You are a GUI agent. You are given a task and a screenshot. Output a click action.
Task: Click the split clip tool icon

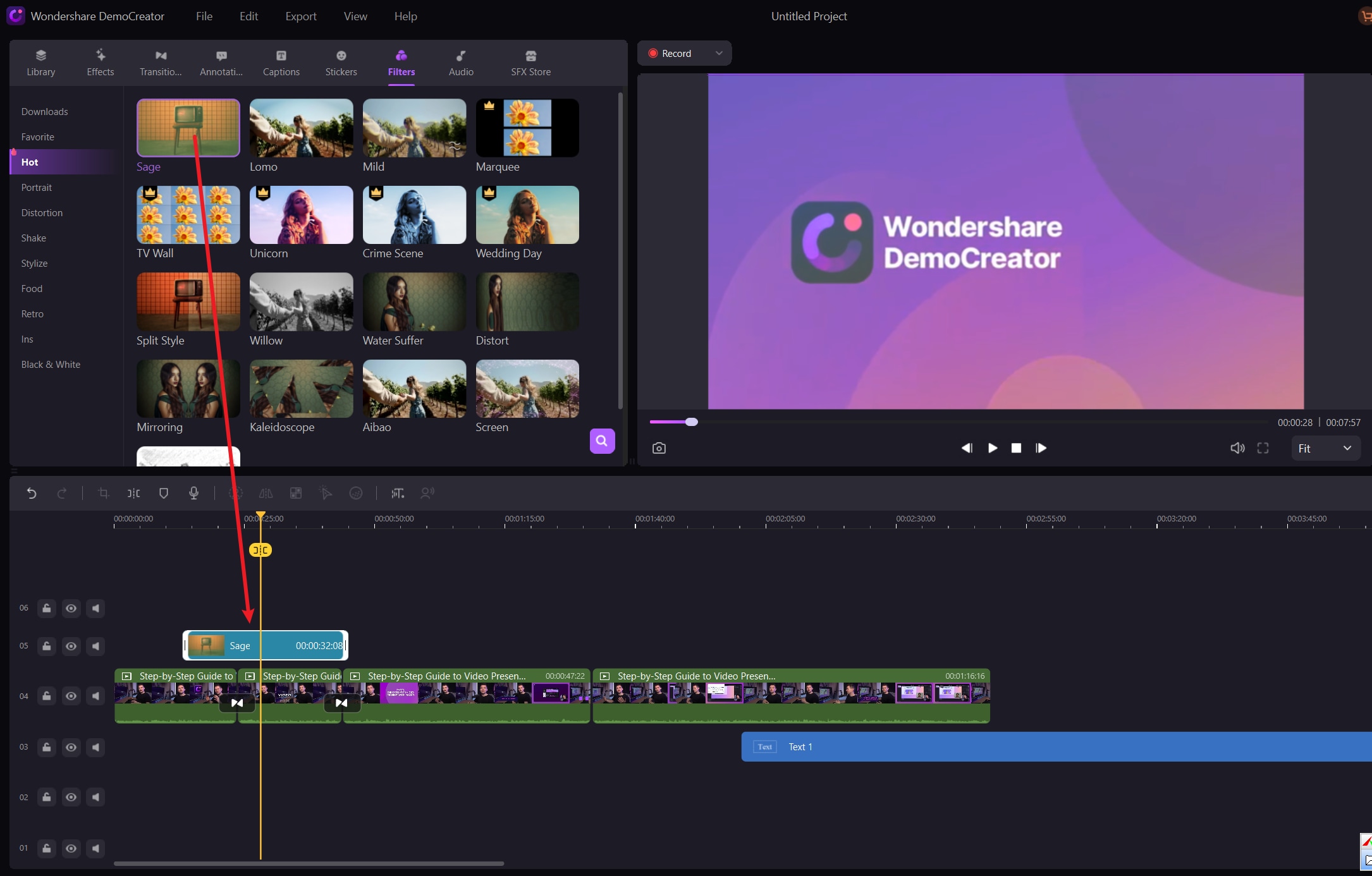pos(133,494)
